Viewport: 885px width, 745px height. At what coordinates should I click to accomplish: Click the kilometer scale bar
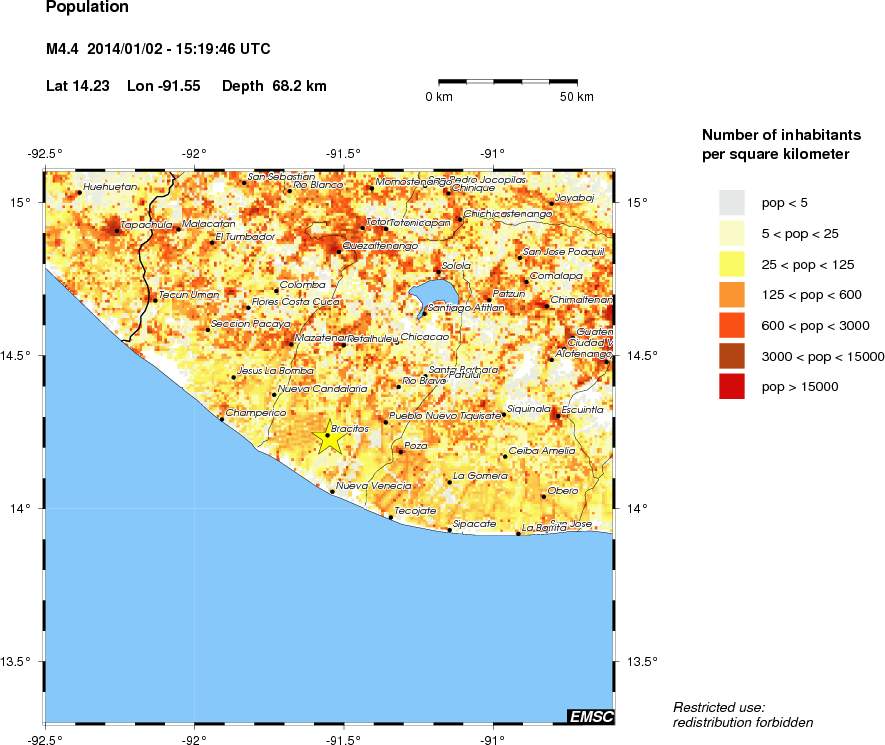click(x=507, y=79)
